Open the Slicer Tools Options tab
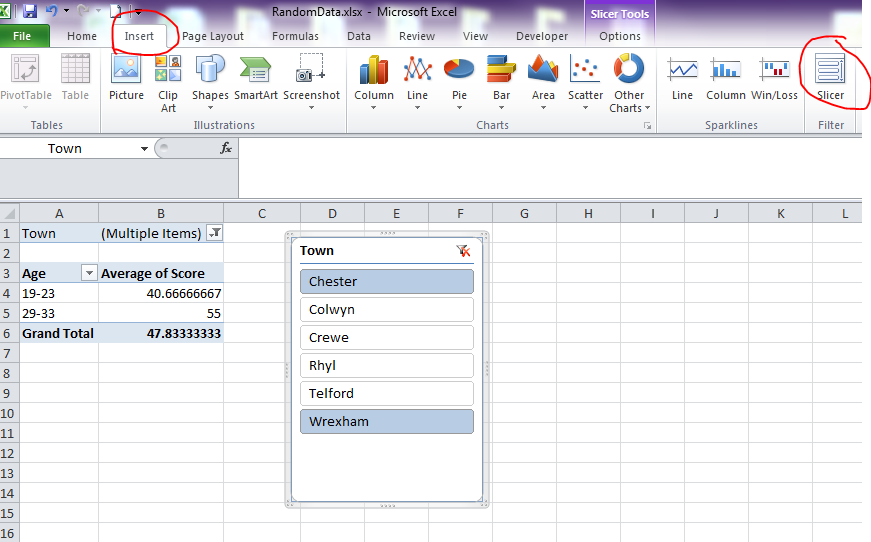This screenshot has height=542, width=871. click(620, 36)
